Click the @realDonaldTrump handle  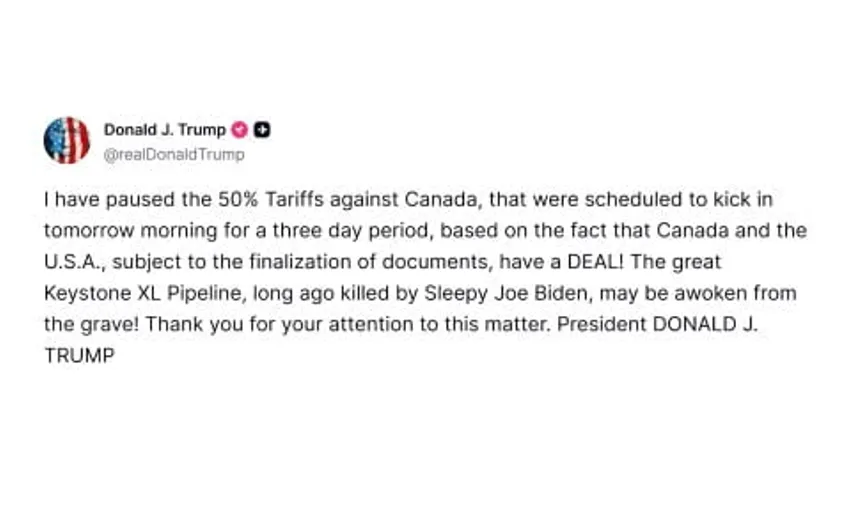click(174, 155)
